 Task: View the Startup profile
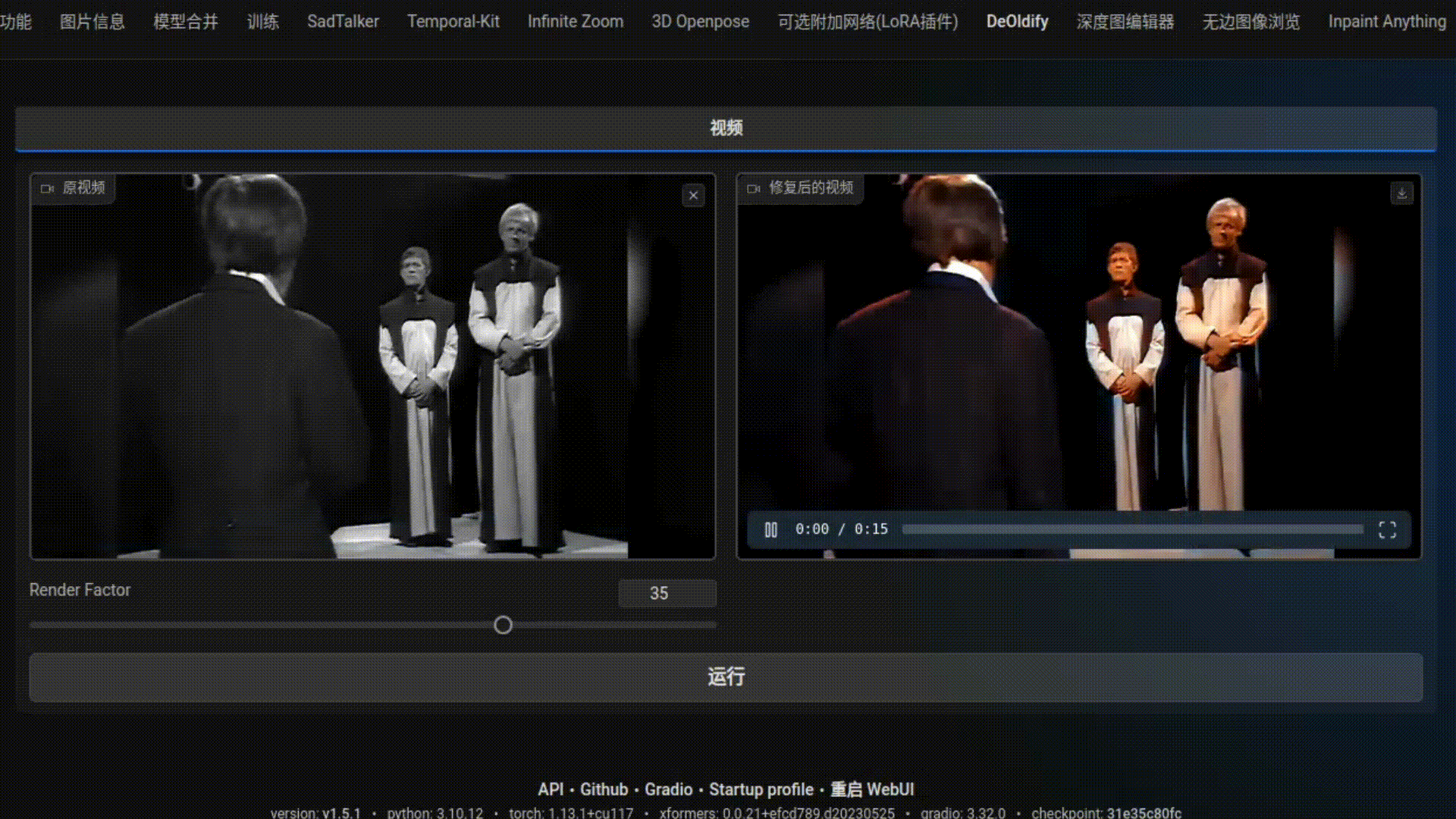[760, 789]
